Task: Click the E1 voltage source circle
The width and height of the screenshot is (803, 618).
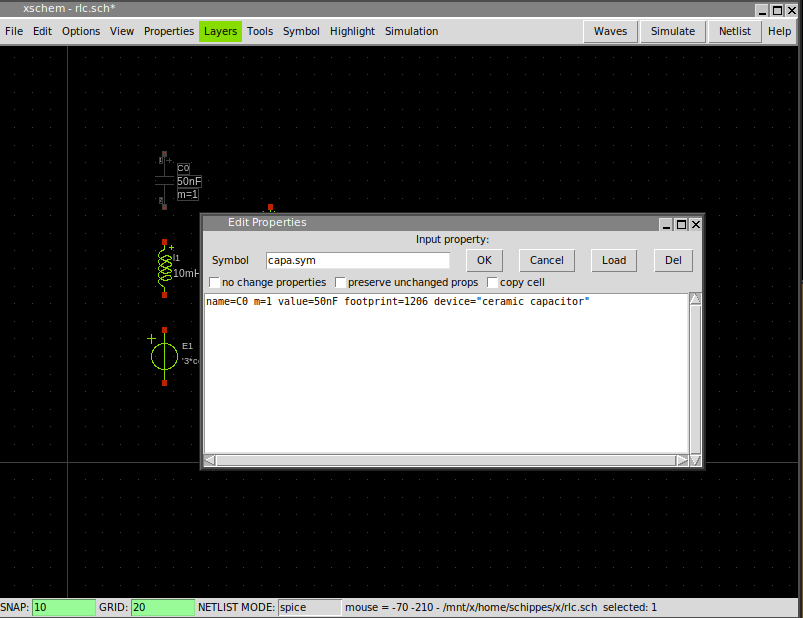Action: click(165, 356)
